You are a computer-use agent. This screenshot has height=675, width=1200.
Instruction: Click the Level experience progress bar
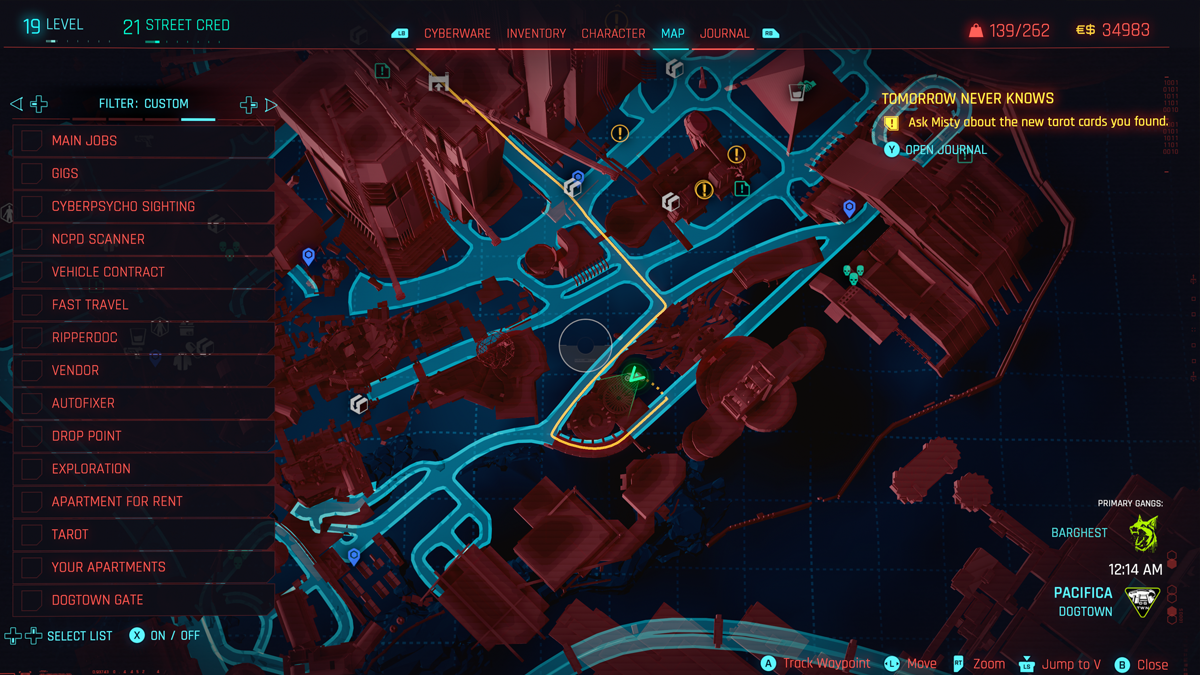pyautogui.click(x=60, y=42)
